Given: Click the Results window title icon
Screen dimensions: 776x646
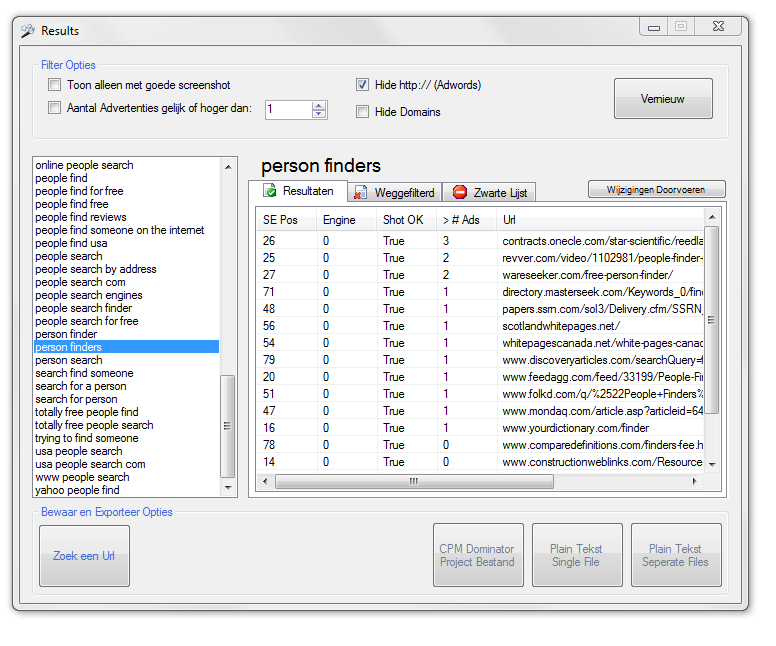Looking at the screenshot, I should [28, 31].
